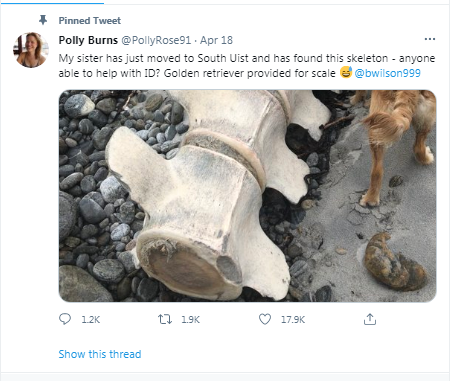Click Show this thread link

[100, 354]
